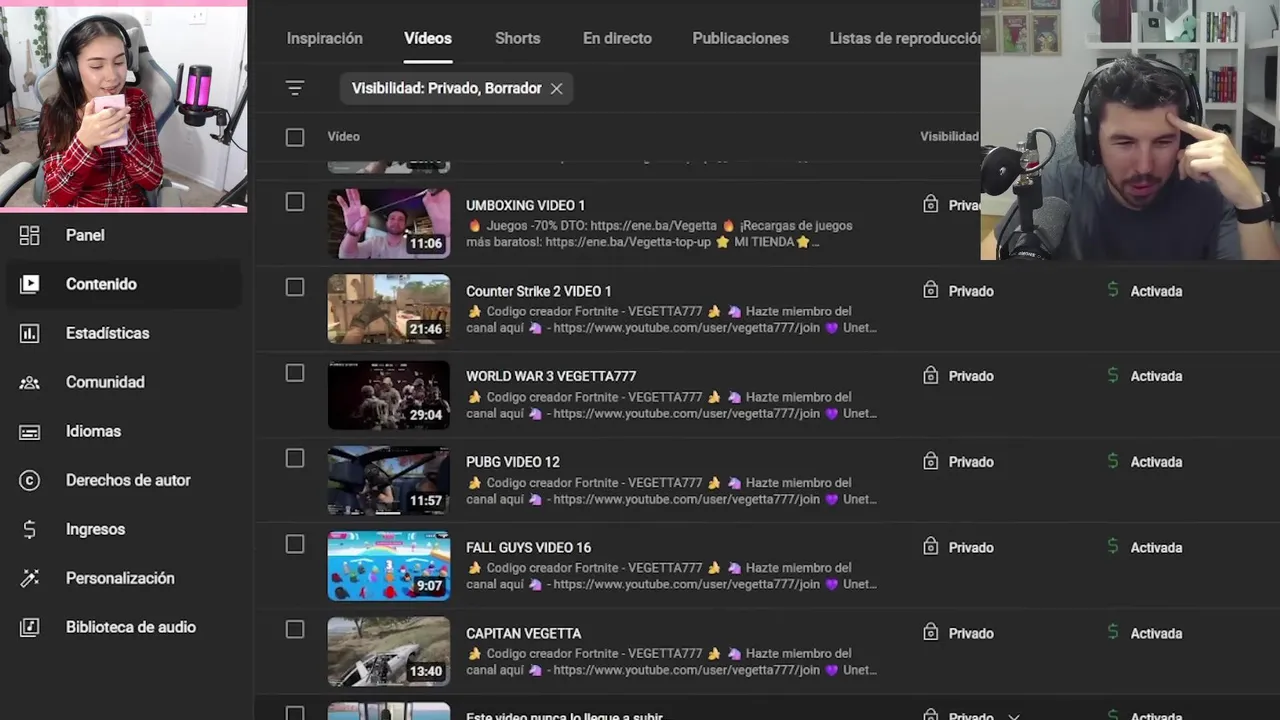The image size is (1280, 720).
Task: Open the FALL GUYS VIDEO 16 thumbnail
Action: click(389, 566)
